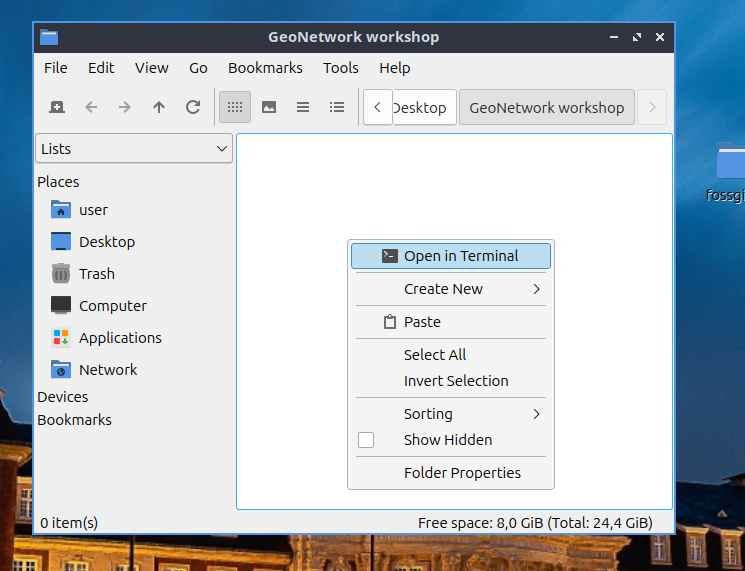The width and height of the screenshot is (745, 571).
Task: Switch to detailed list view
Action: pyautogui.click(x=337, y=107)
